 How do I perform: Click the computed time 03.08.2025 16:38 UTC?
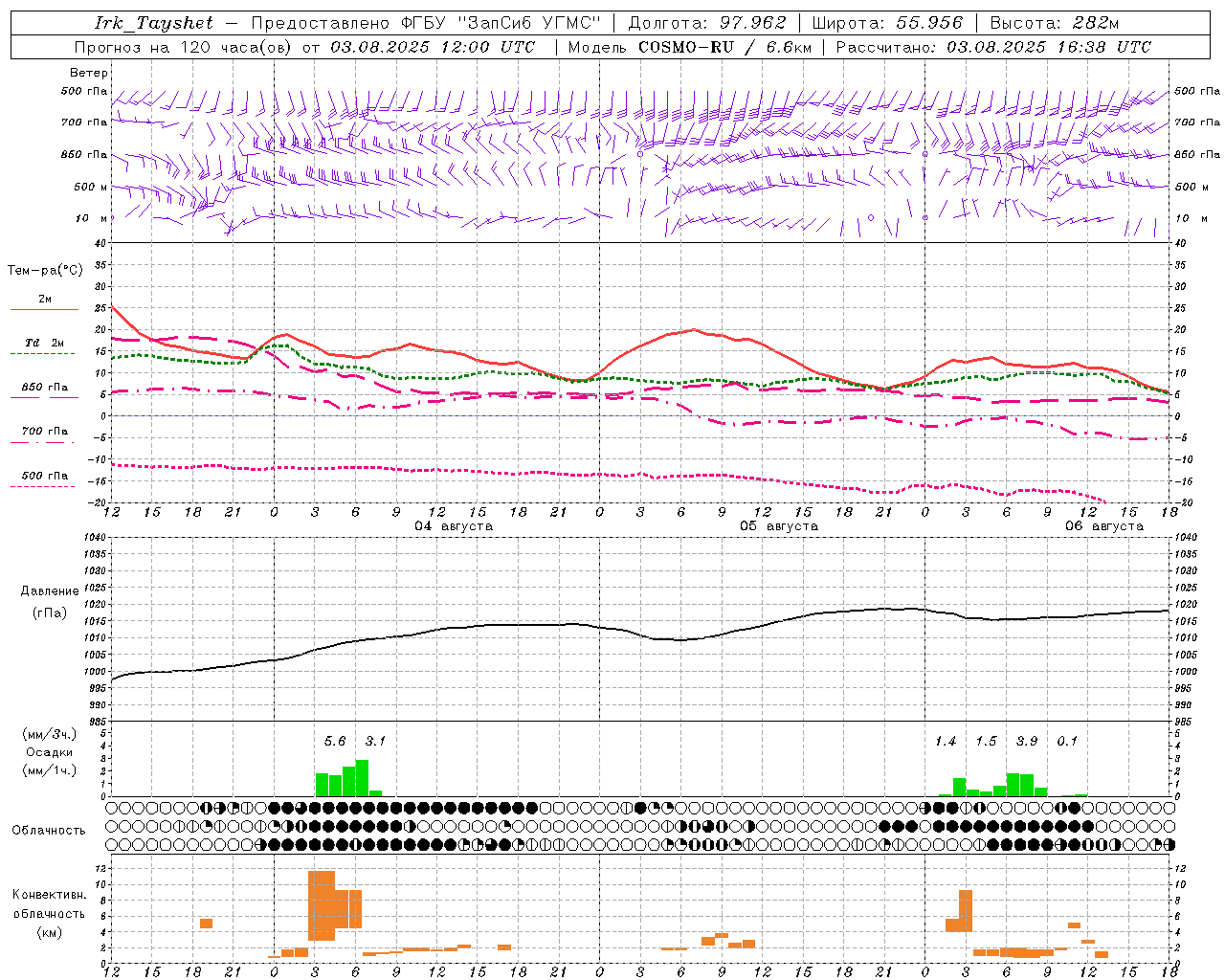point(1049,47)
